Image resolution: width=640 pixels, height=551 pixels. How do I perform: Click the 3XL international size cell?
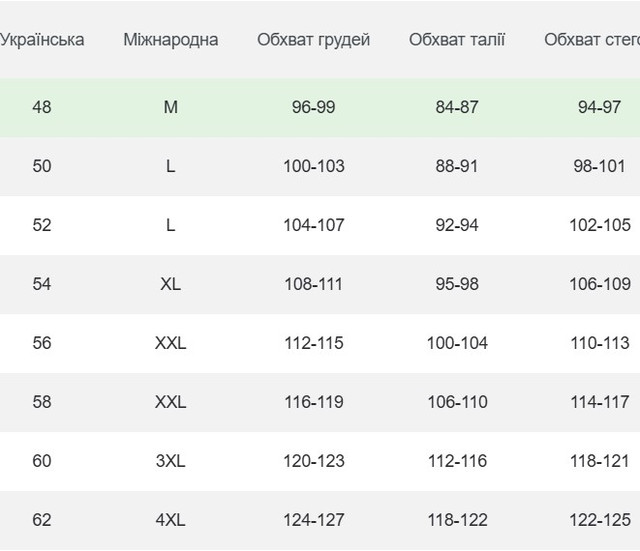tap(171, 461)
